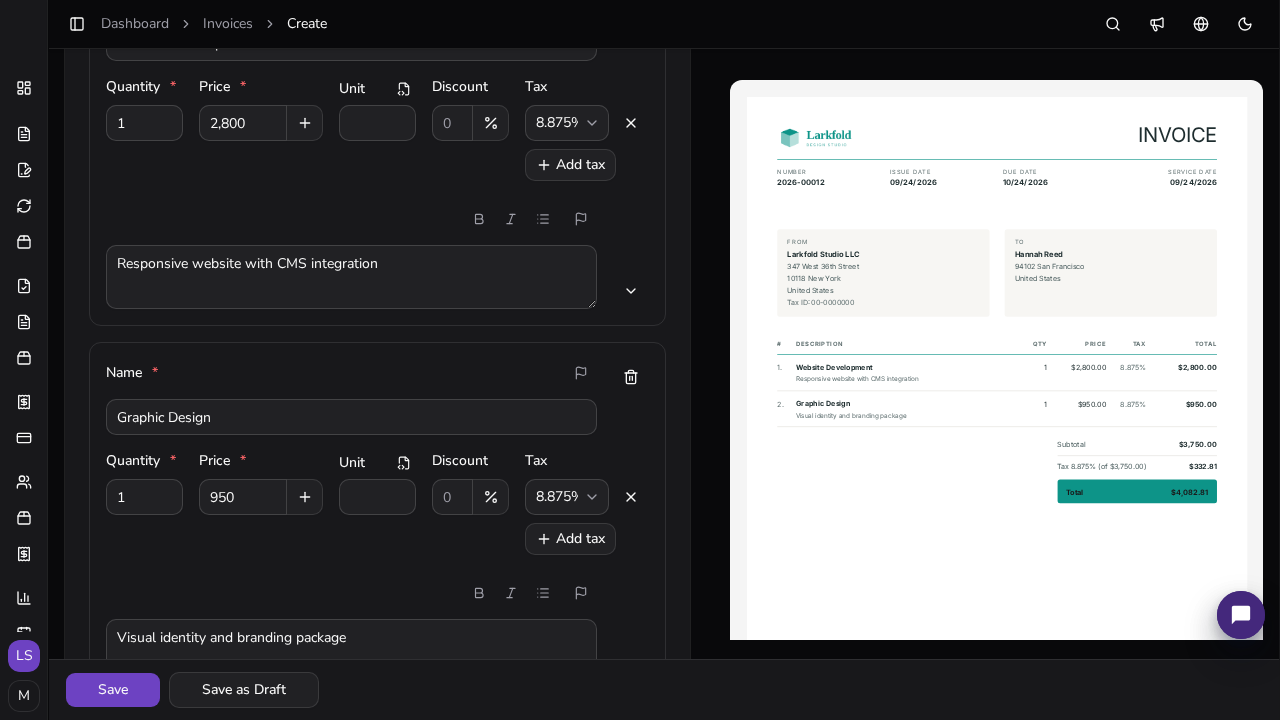Toggle bullet list above Responsive website description
The image size is (1280, 720).
click(x=543, y=219)
